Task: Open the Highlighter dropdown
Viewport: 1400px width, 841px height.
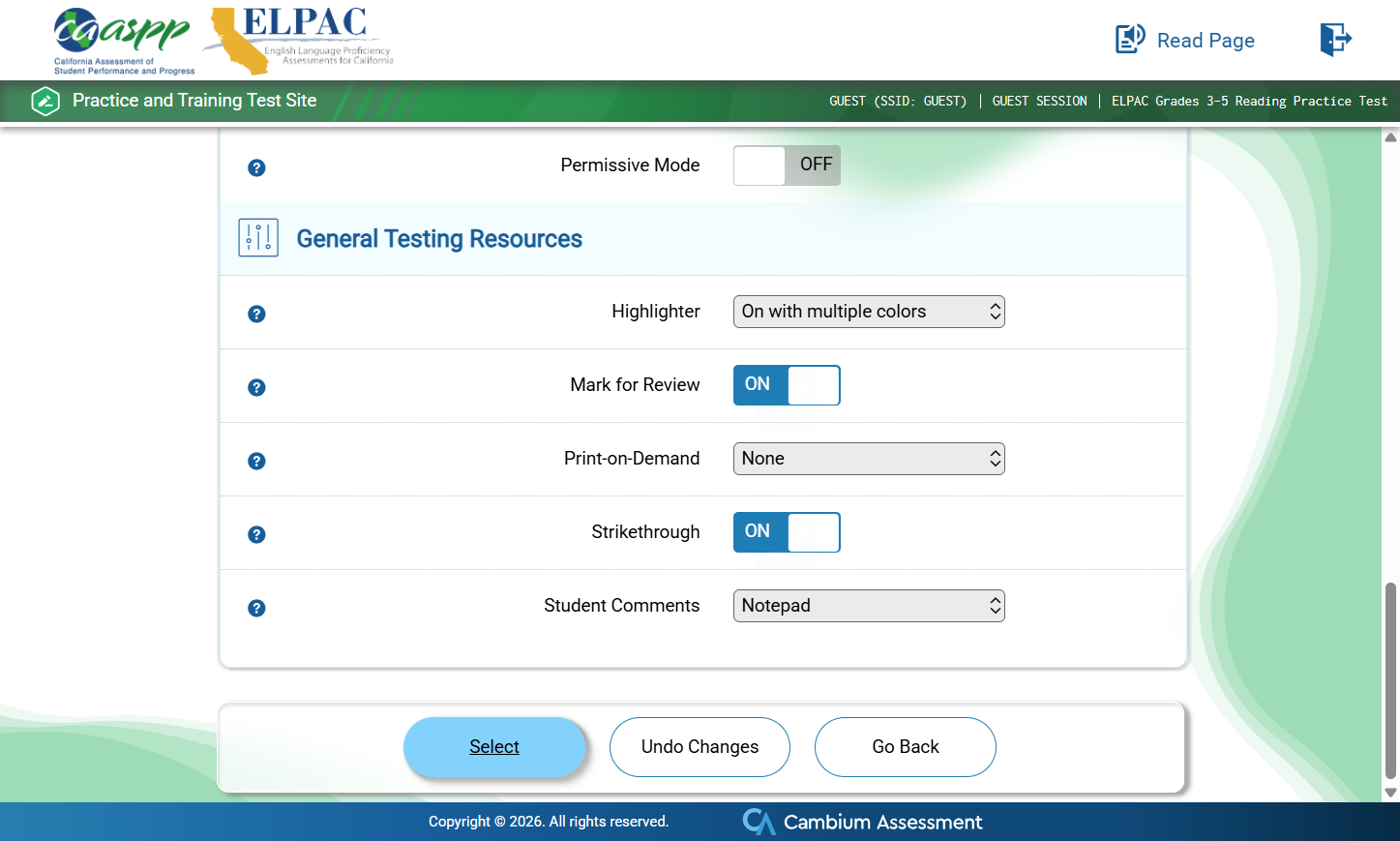Action: pos(869,312)
